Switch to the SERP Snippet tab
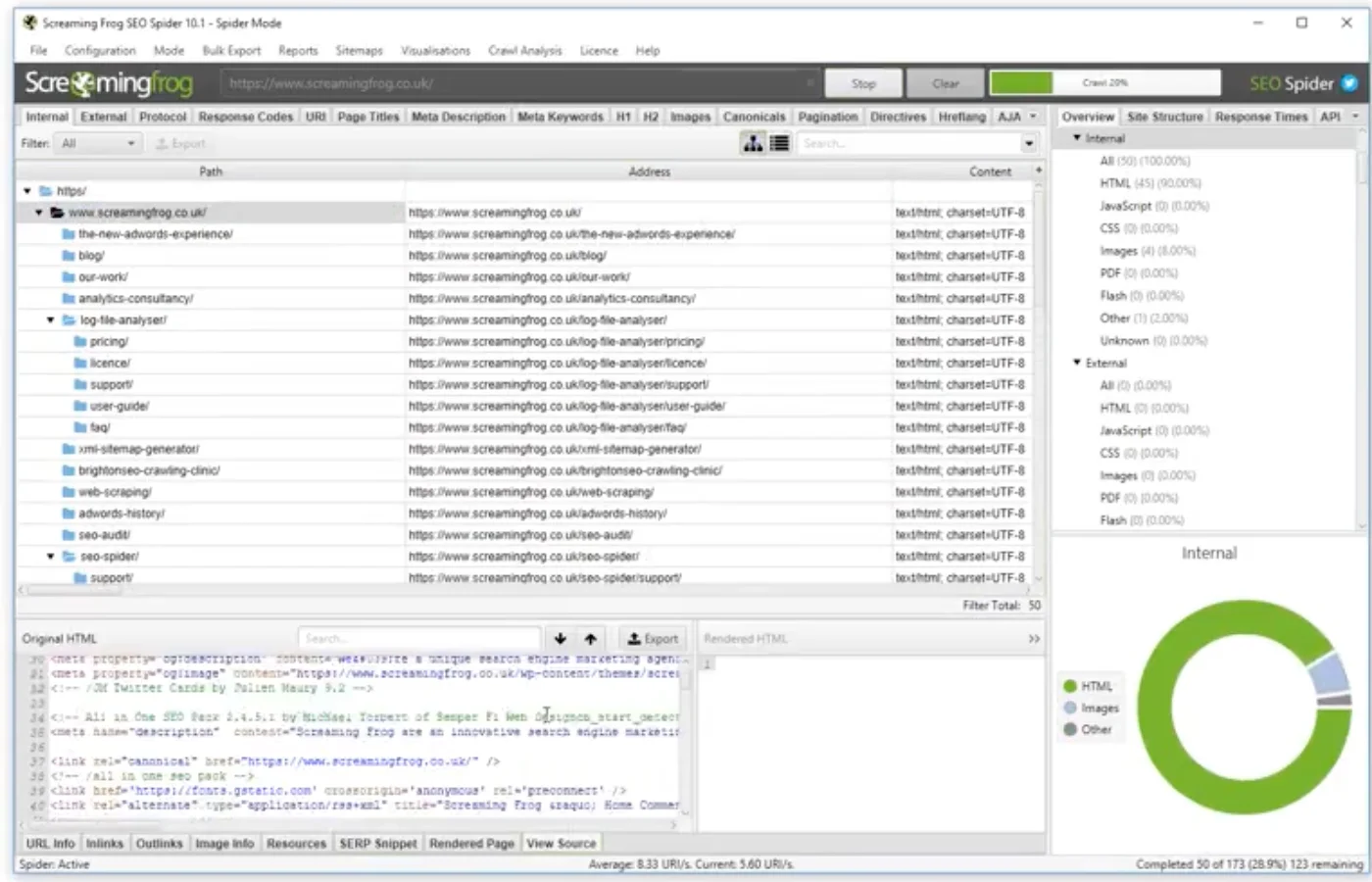 [x=378, y=843]
